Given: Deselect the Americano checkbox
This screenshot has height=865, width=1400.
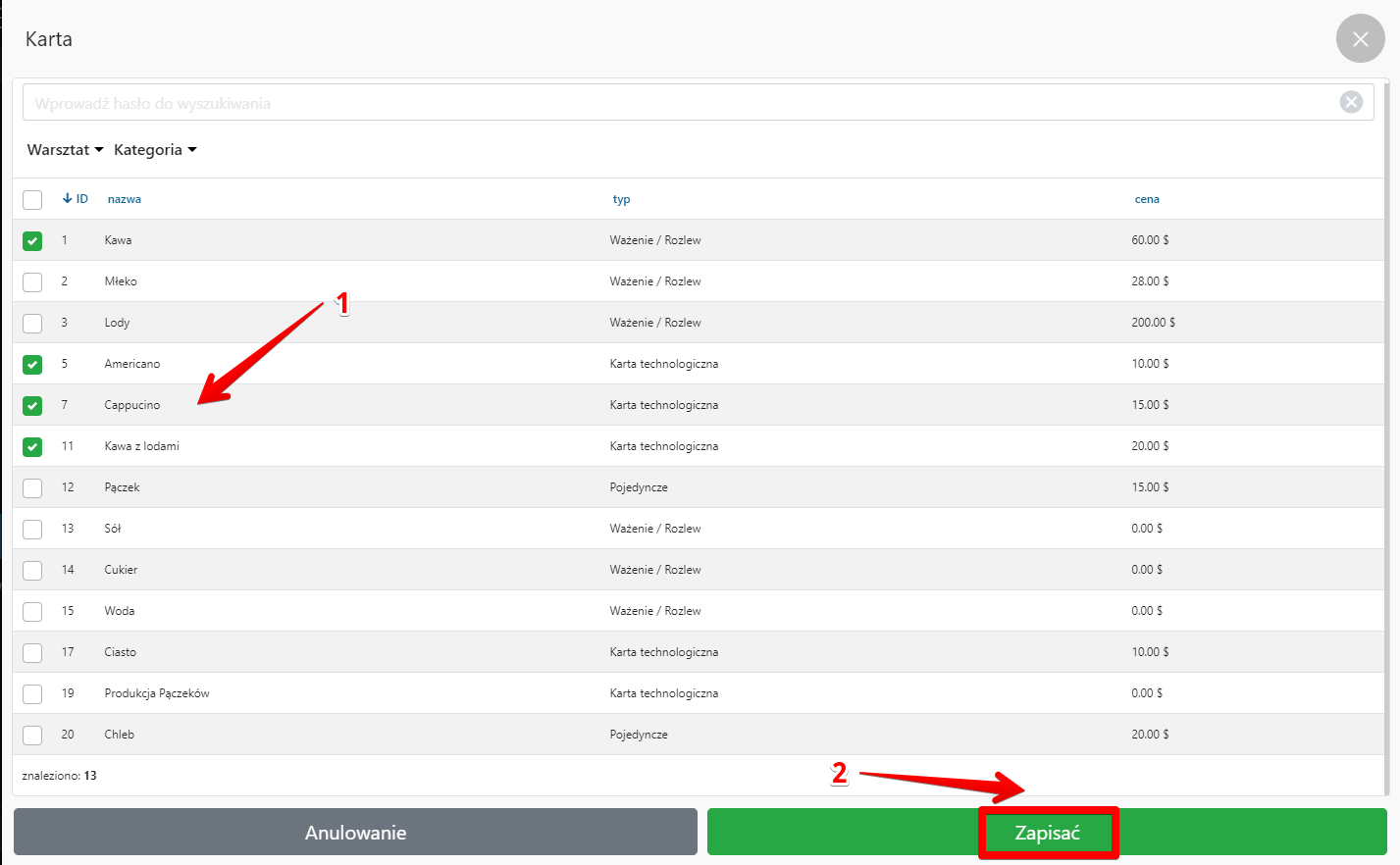Looking at the screenshot, I should [x=32, y=364].
